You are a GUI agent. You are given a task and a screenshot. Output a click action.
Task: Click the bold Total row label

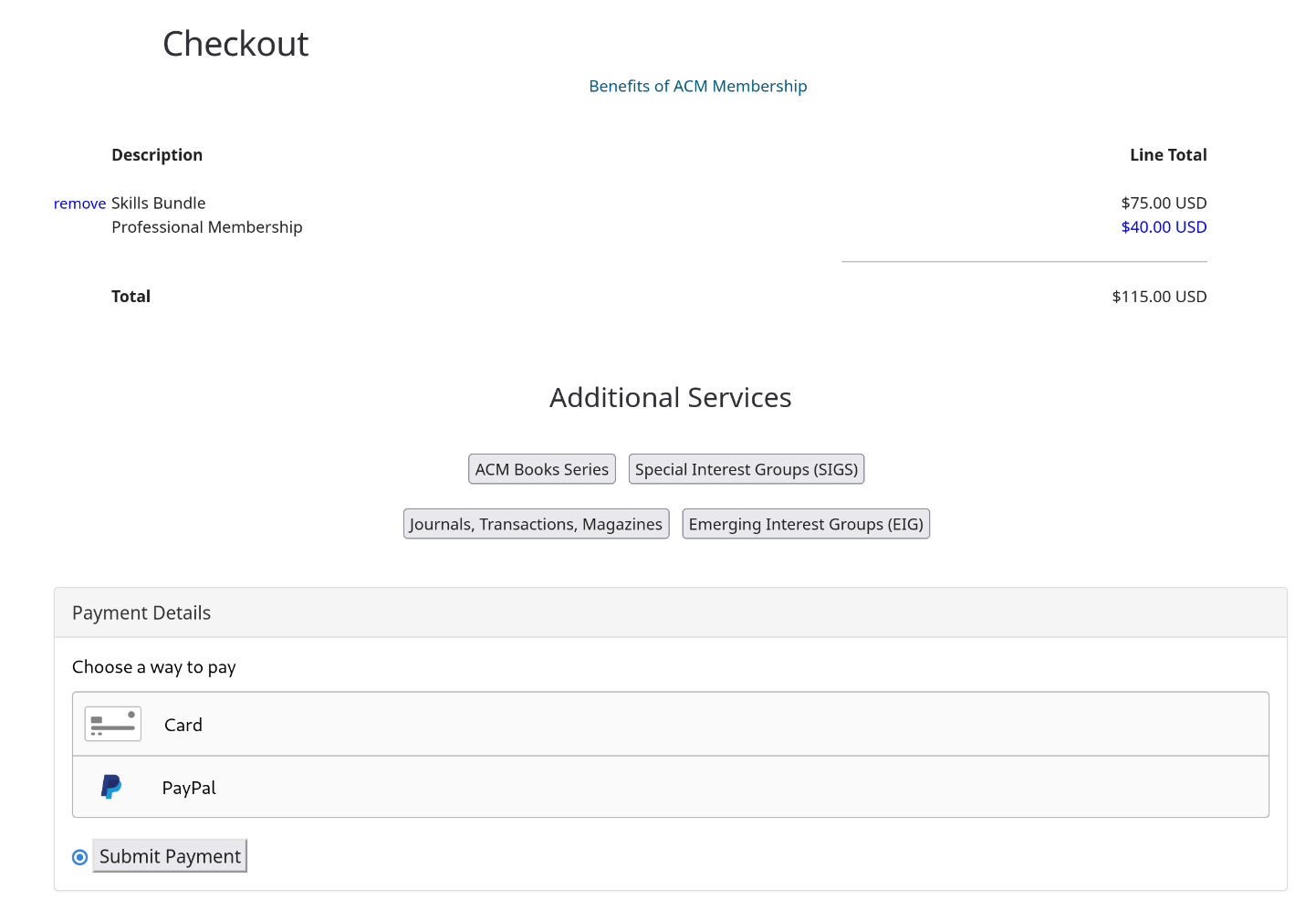(x=131, y=296)
